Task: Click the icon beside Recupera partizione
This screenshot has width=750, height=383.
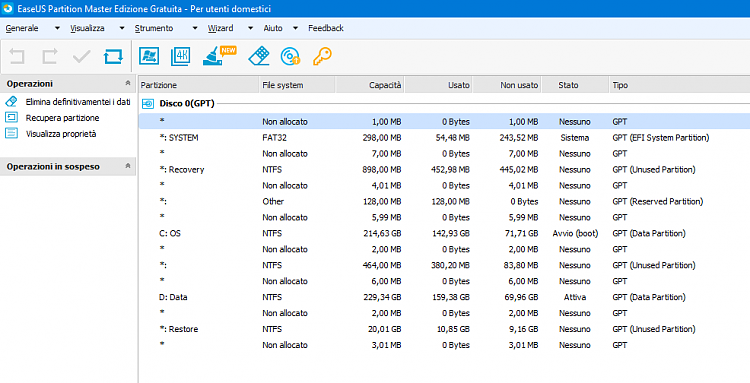Action: coord(11,118)
